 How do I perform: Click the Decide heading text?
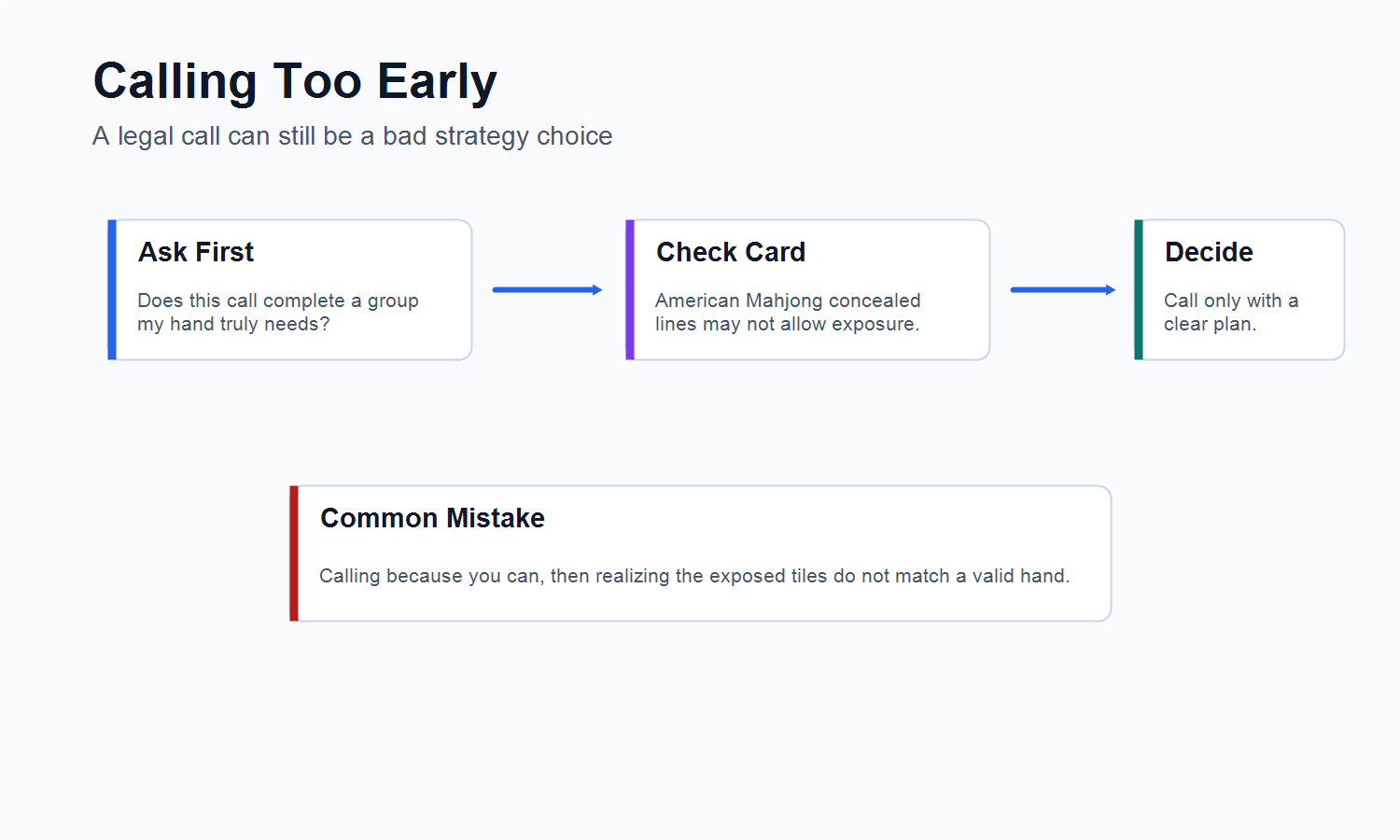(1209, 252)
